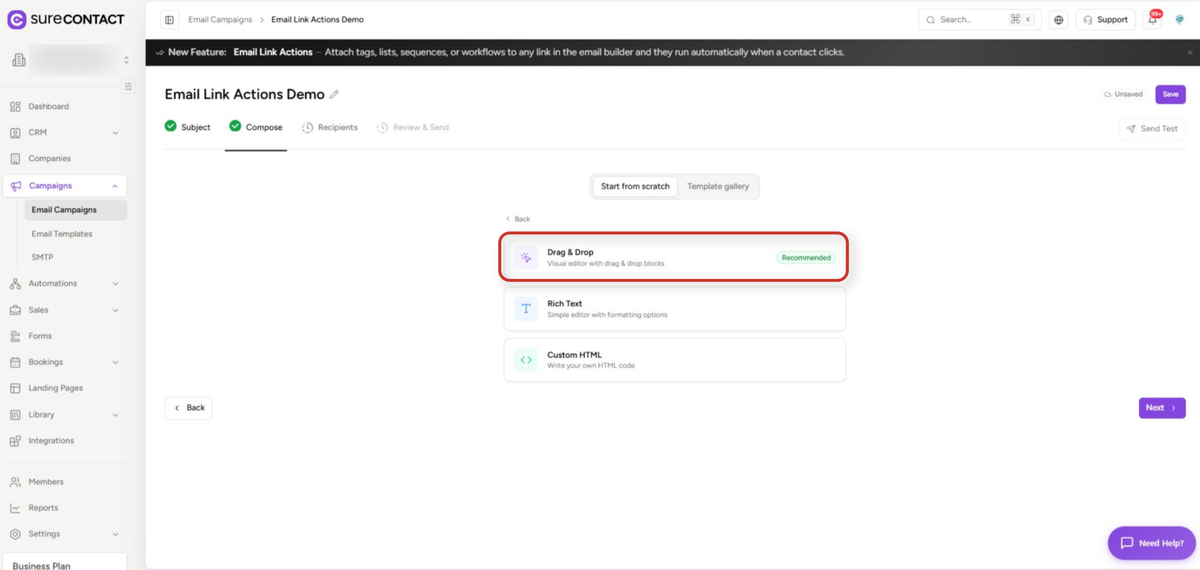Open Bookings in sidebar
1200x570 pixels.
click(64, 362)
